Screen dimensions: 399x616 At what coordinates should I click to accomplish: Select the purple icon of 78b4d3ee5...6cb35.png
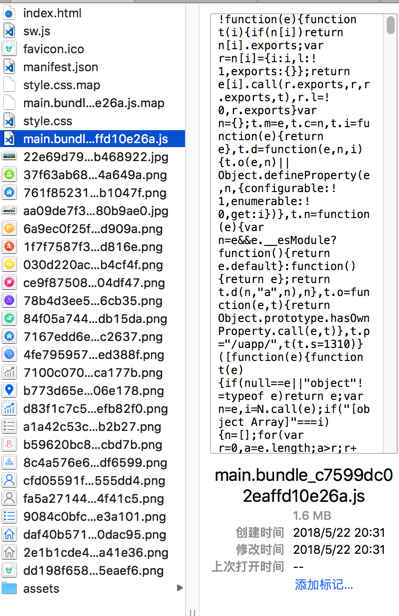[9, 301]
